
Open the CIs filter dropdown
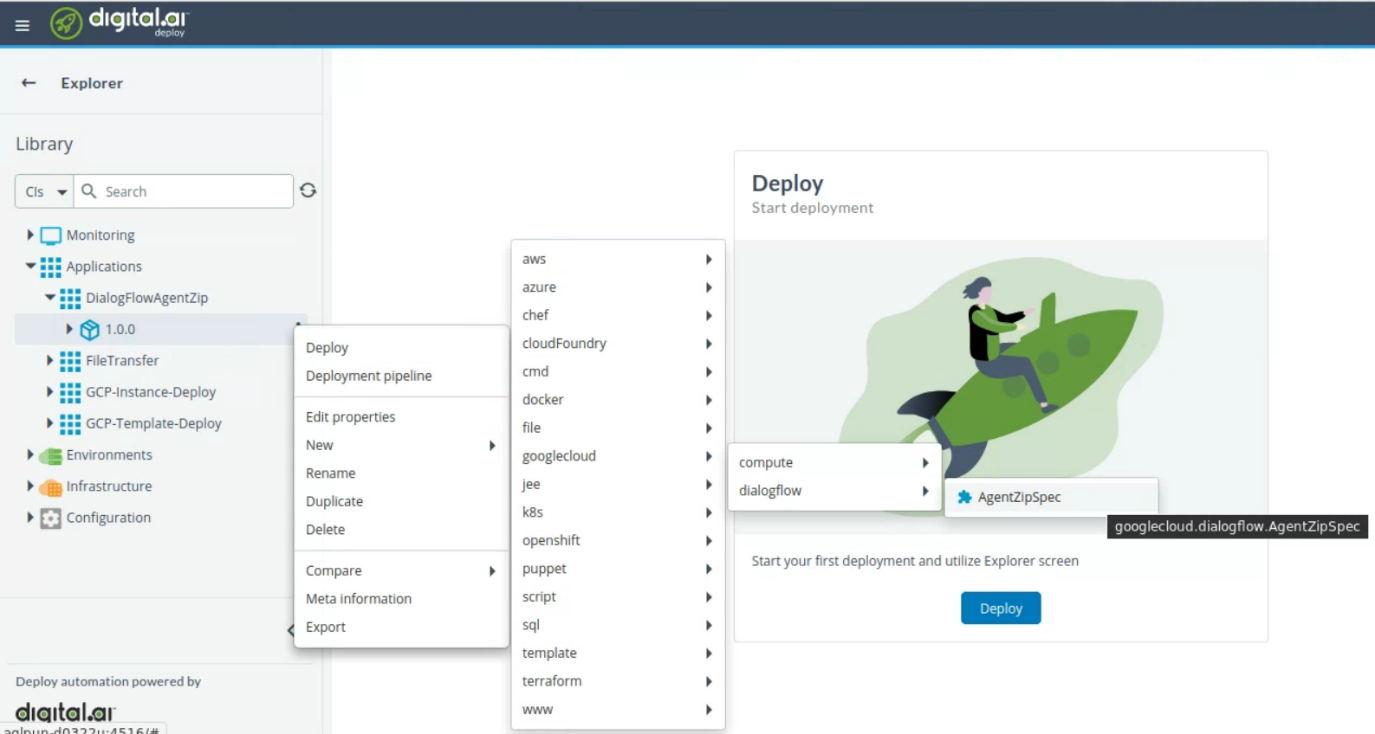tap(44, 191)
